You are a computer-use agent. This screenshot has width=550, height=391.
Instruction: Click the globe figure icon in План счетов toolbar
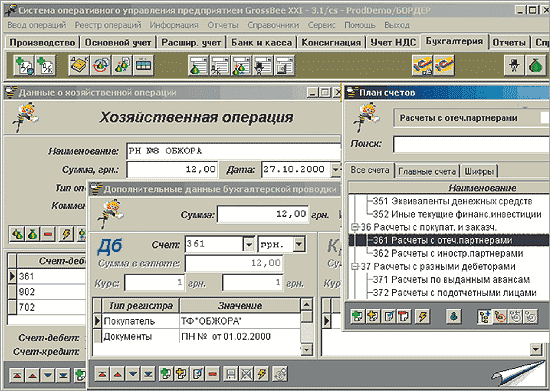[454, 316]
